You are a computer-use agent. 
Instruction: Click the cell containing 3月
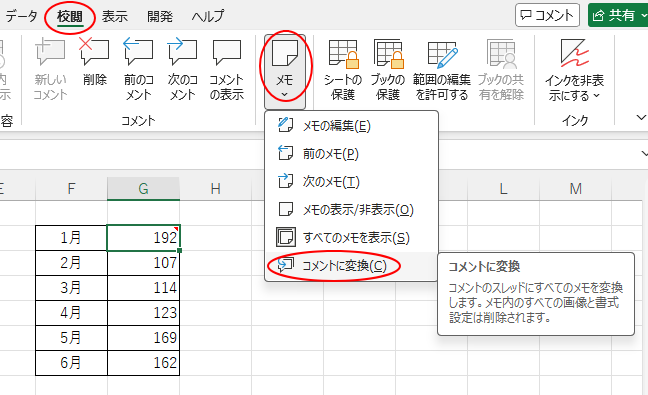[71, 288]
